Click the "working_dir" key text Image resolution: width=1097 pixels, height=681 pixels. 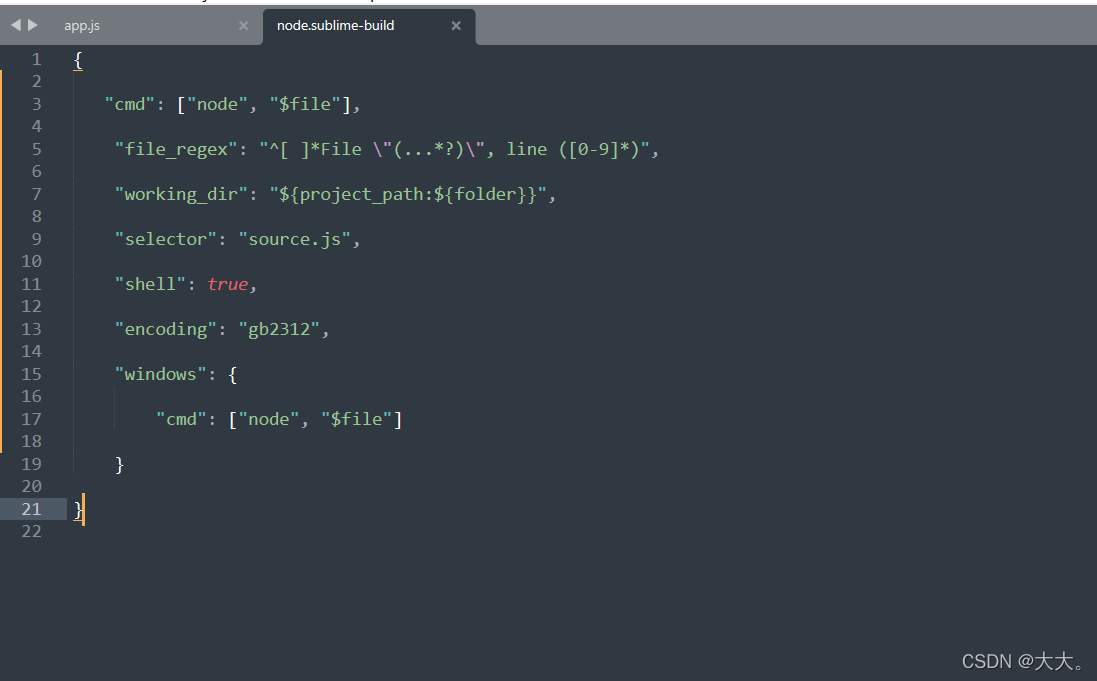(182, 193)
